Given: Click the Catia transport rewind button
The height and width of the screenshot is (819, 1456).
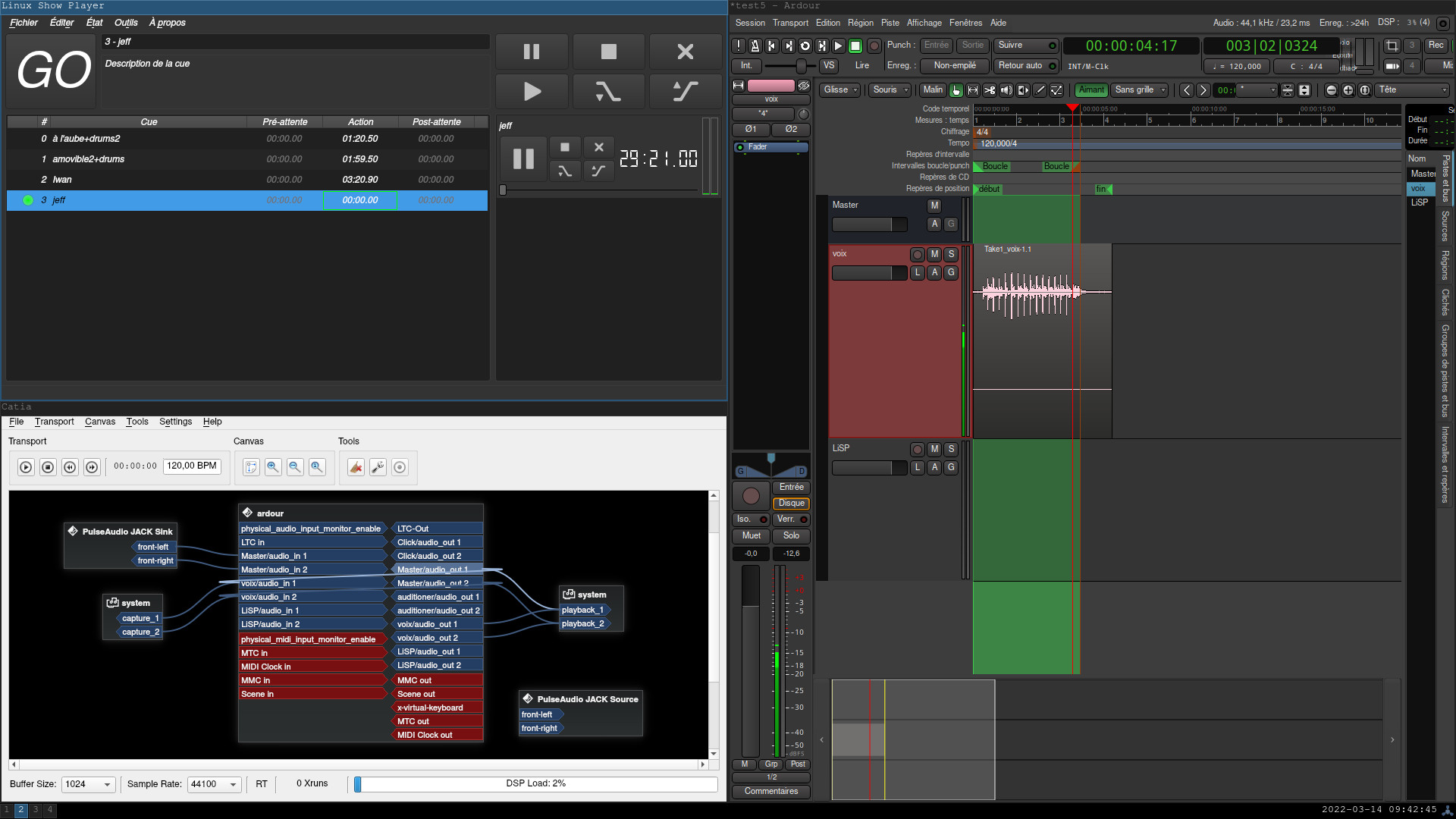Looking at the screenshot, I should tap(70, 467).
